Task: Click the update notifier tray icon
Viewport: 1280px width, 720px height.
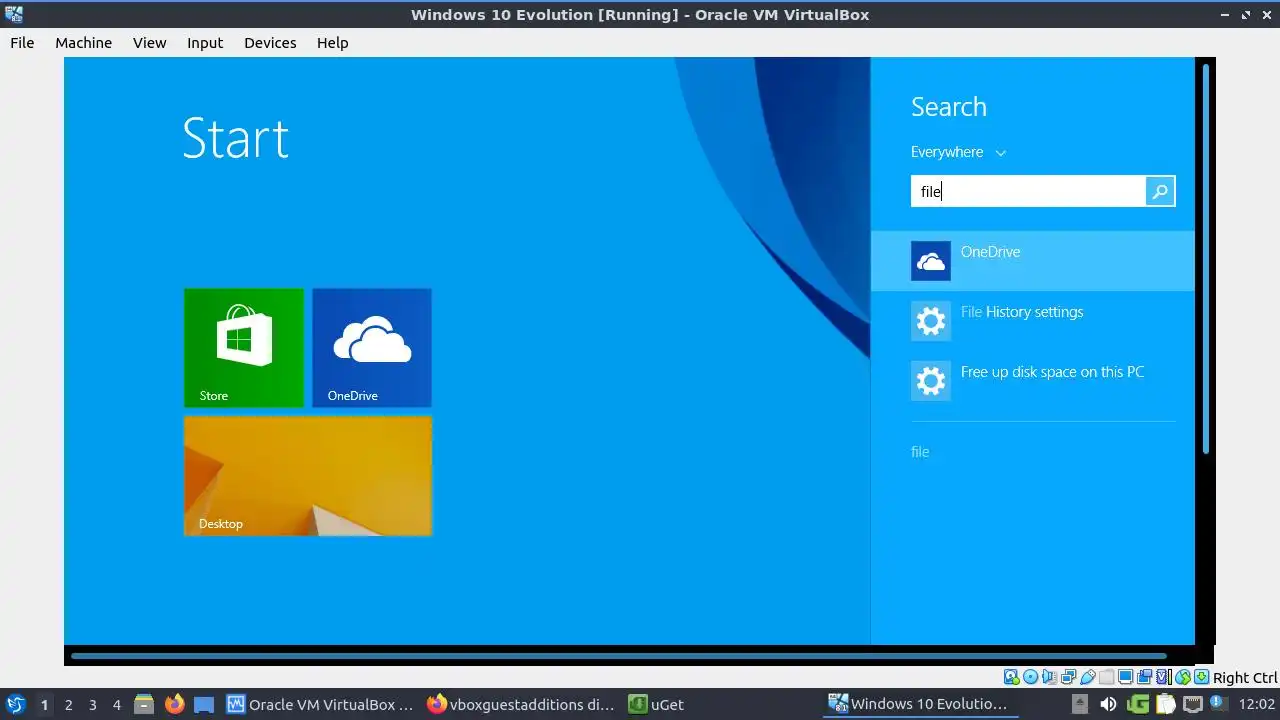Action: 1218,704
